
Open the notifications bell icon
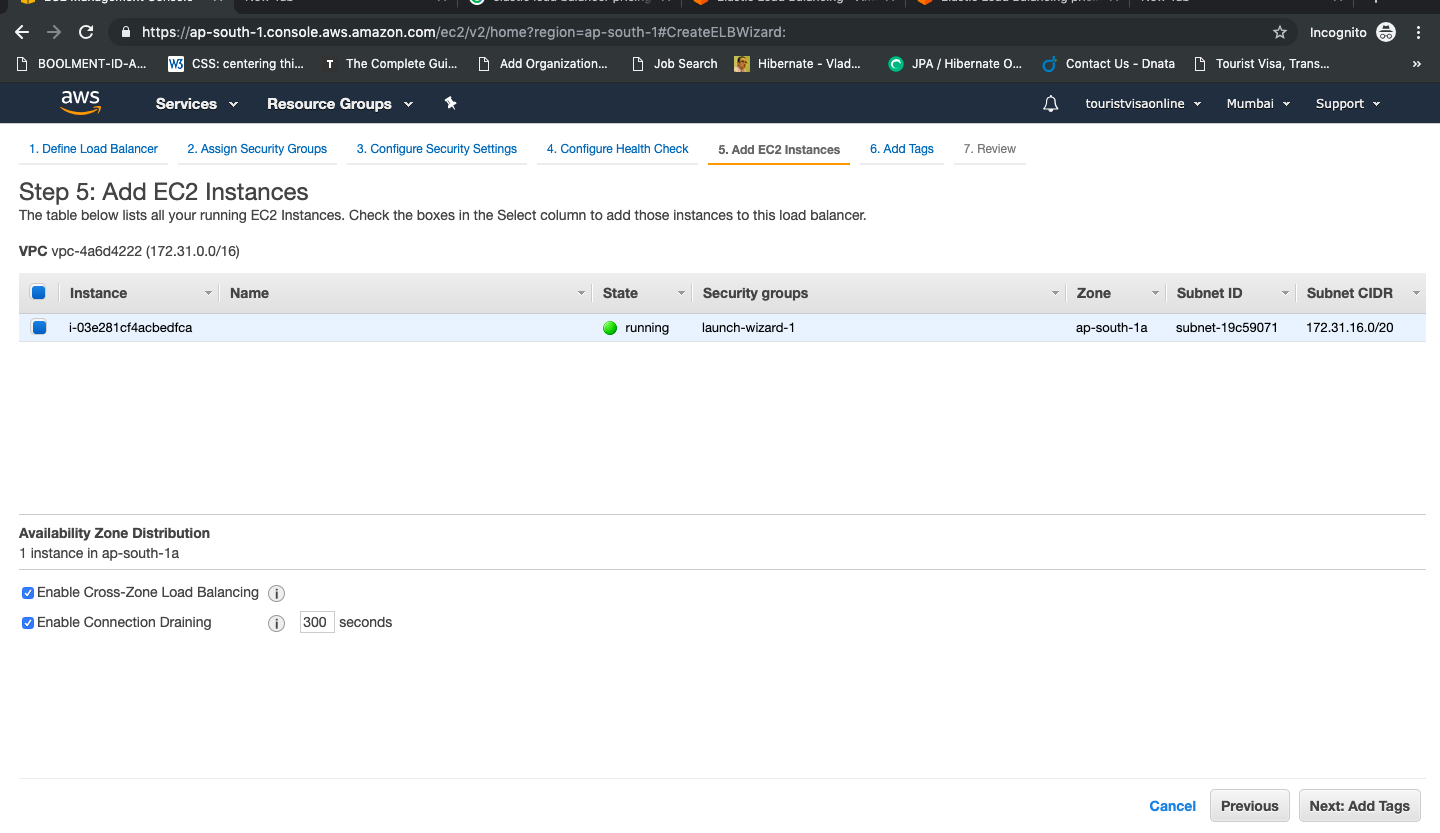(1051, 104)
